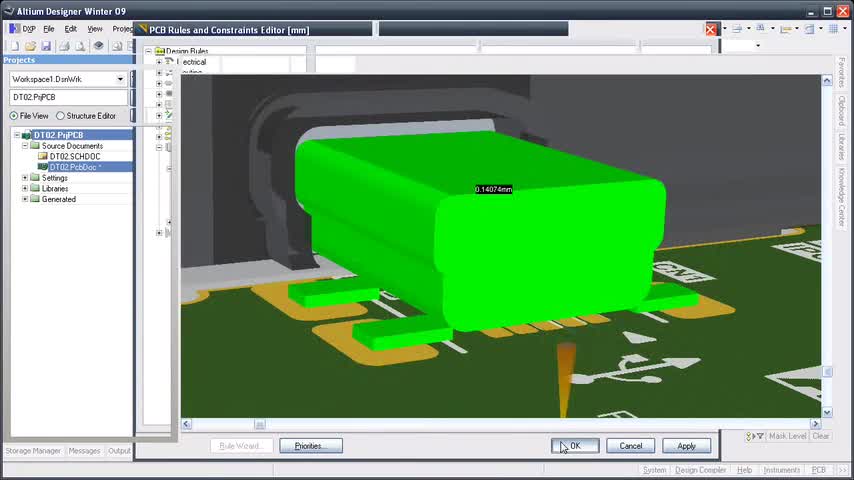The width and height of the screenshot is (854, 480).
Task: Click the DT02.PrjPCB project name field
Action: (68, 97)
